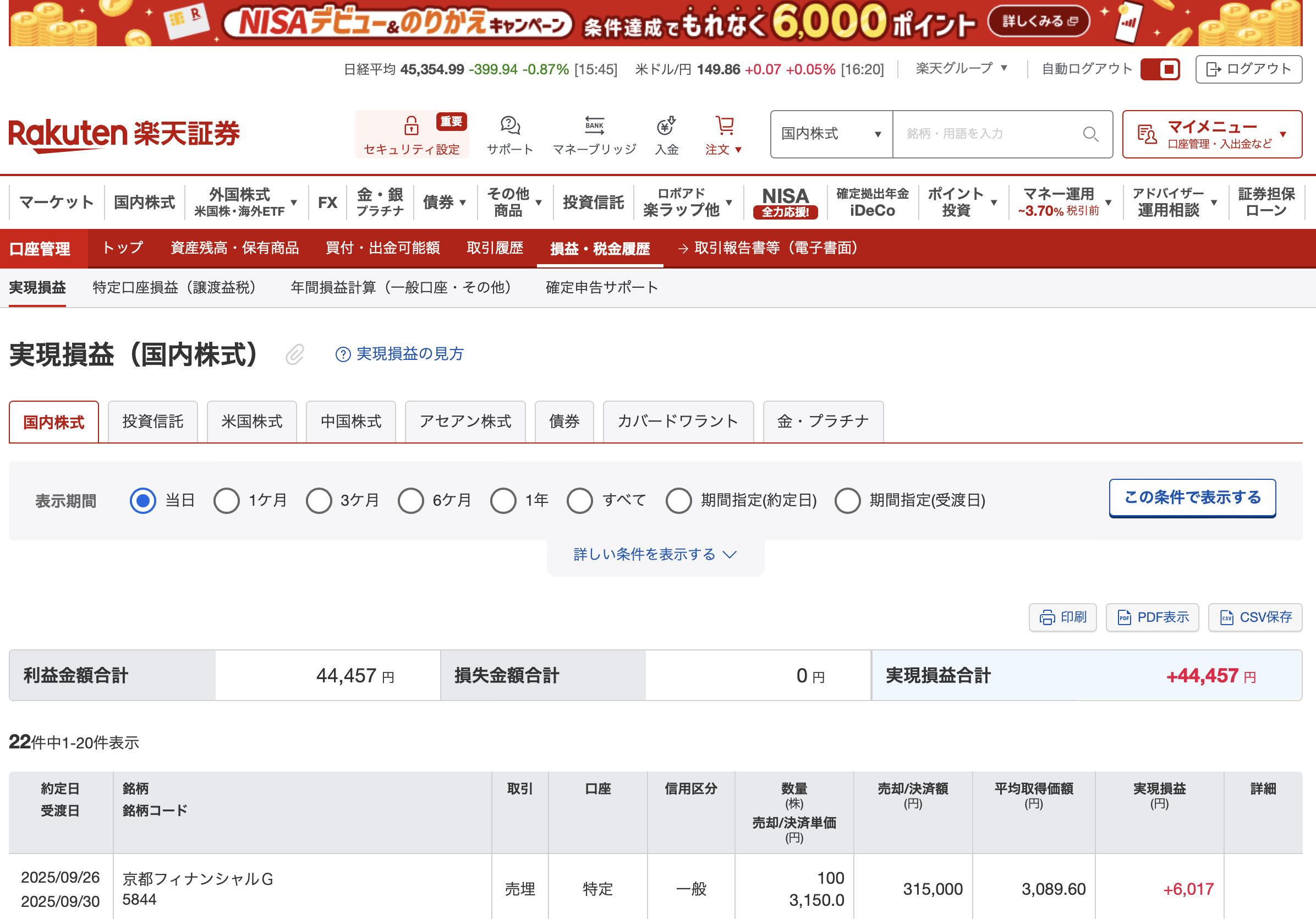Open the Money Bridge bank icon
The image size is (1316, 919).
click(594, 125)
